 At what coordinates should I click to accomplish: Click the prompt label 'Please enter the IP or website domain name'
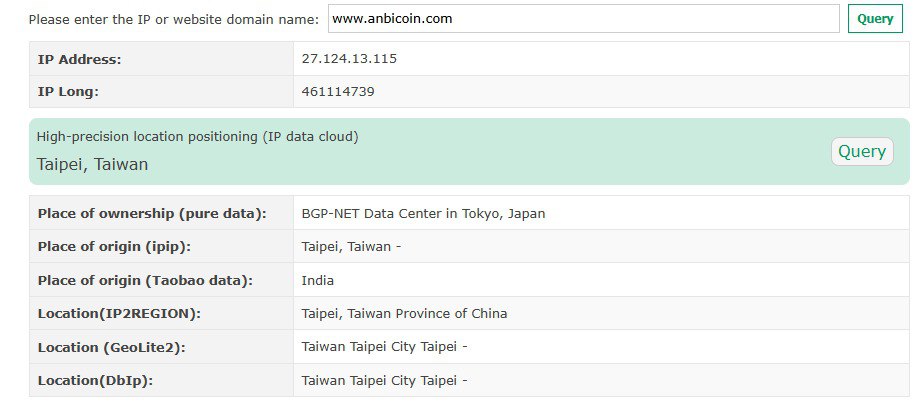[x=173, y=19]
